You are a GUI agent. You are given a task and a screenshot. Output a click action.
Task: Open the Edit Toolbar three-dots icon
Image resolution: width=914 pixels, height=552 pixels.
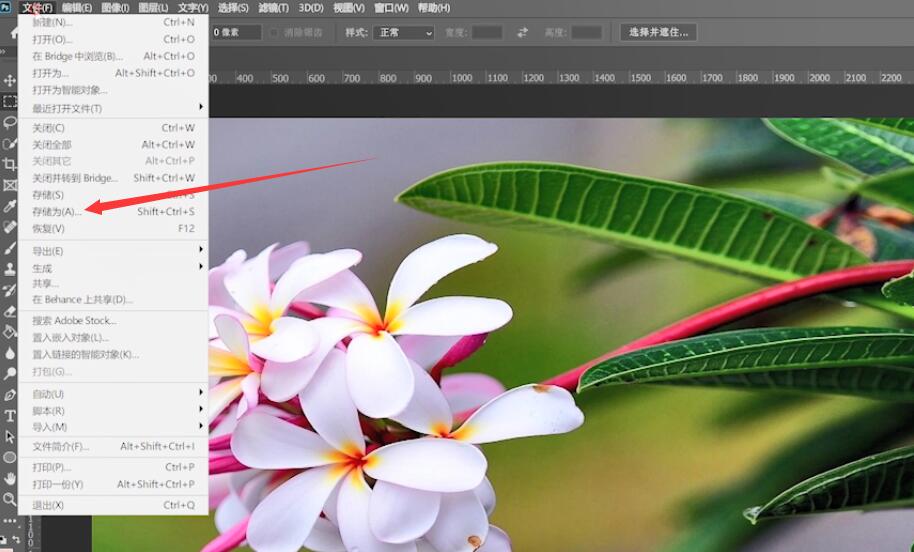(9, 520)
